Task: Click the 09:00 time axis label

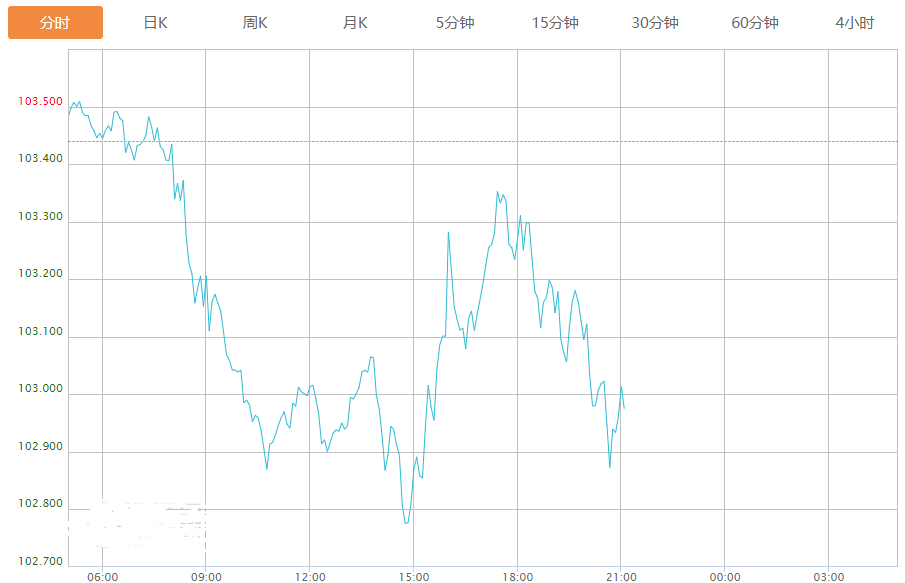Action: pos(206,576)
